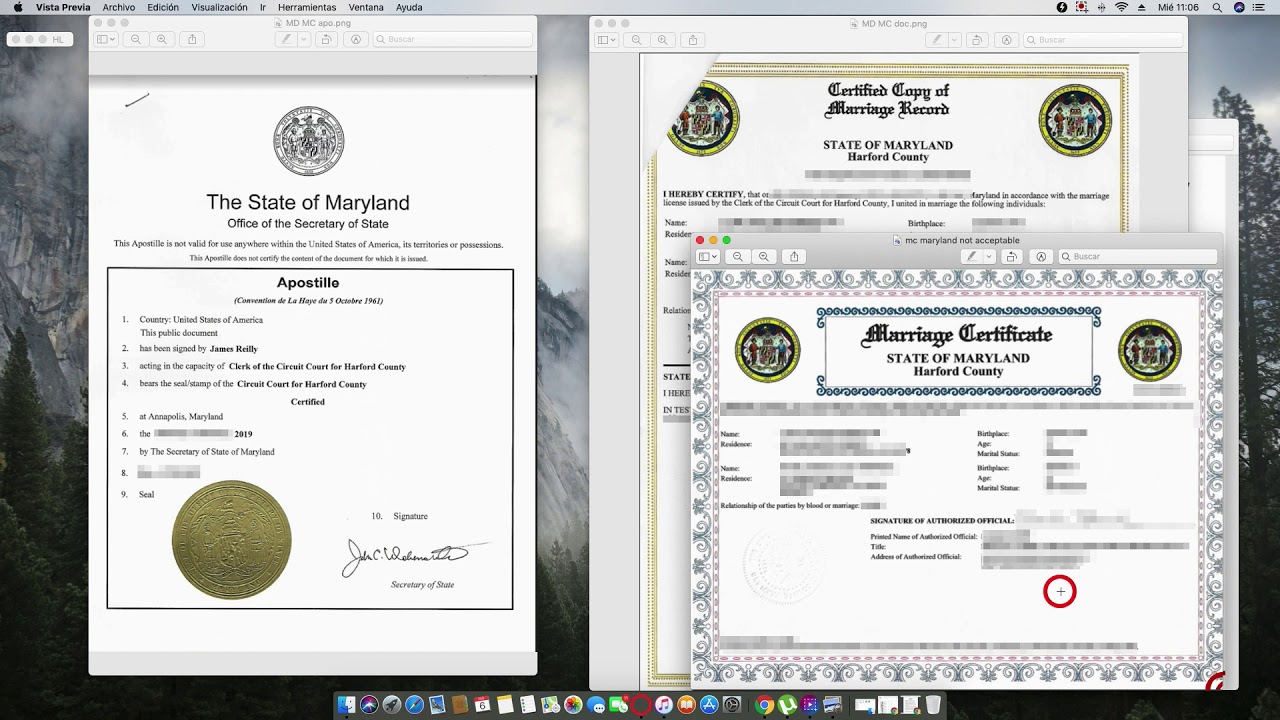The width and height of the screenshot is (1280, 720).
Task: Open sidebar view menu in MD MC doc.png window
Action: coord(606,40)
